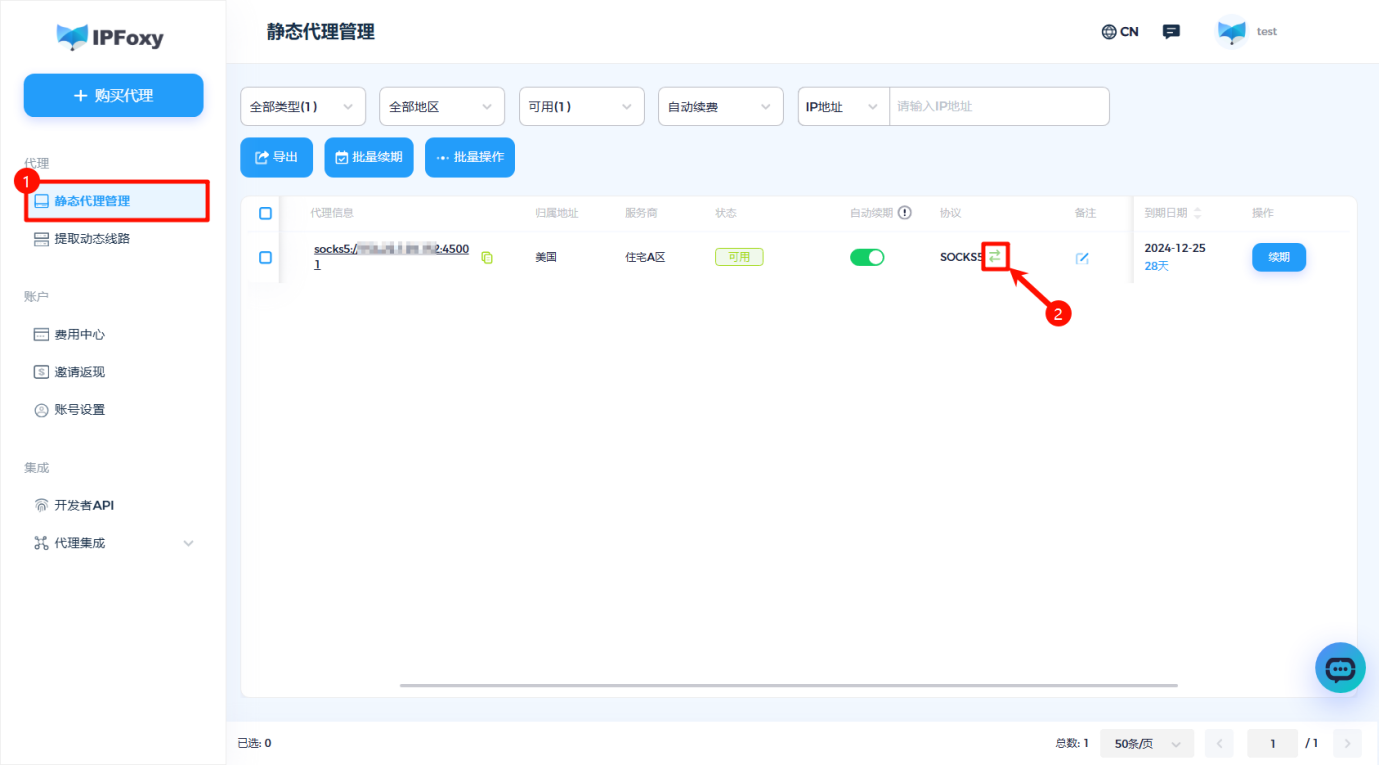Click the 续期 renewal button
Screen dimensions: 1379x765
(x=1278, y=257)
